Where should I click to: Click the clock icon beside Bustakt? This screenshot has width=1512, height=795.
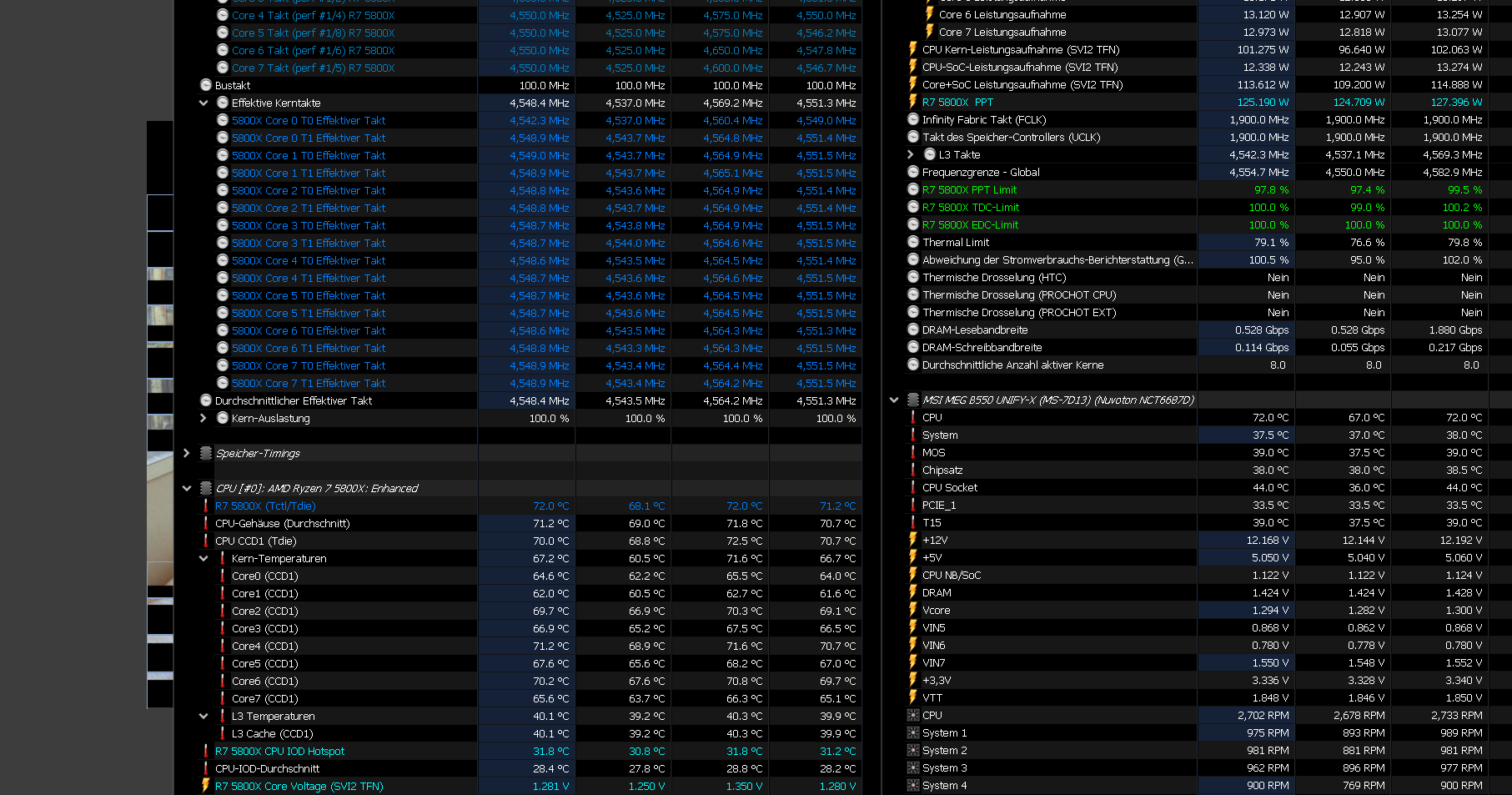(206, 85)
